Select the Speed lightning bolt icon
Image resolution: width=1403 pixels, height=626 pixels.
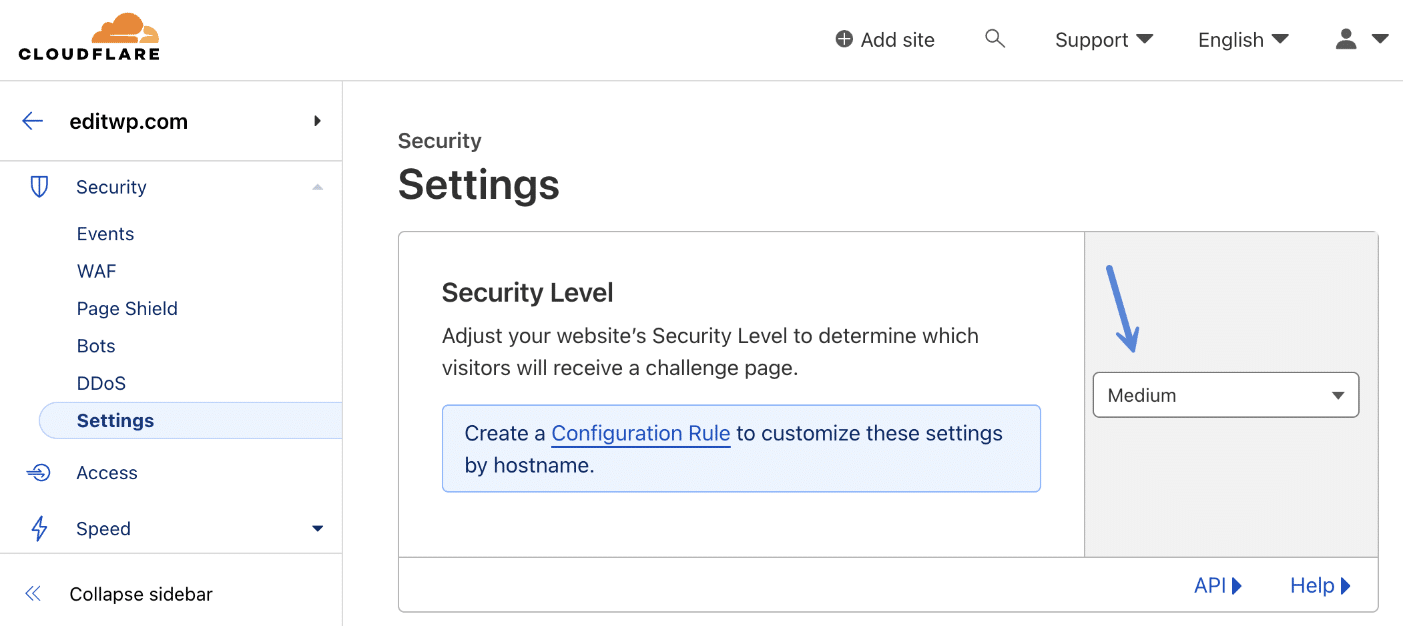pyautogui.click(x=38, y=528)
